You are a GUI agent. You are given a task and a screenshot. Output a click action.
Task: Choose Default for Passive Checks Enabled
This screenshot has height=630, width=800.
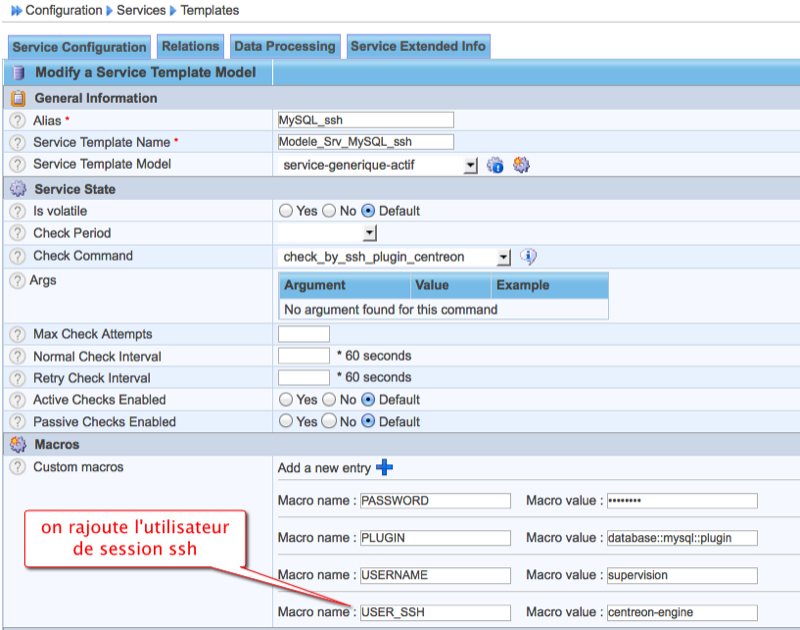tap(367, 422)
